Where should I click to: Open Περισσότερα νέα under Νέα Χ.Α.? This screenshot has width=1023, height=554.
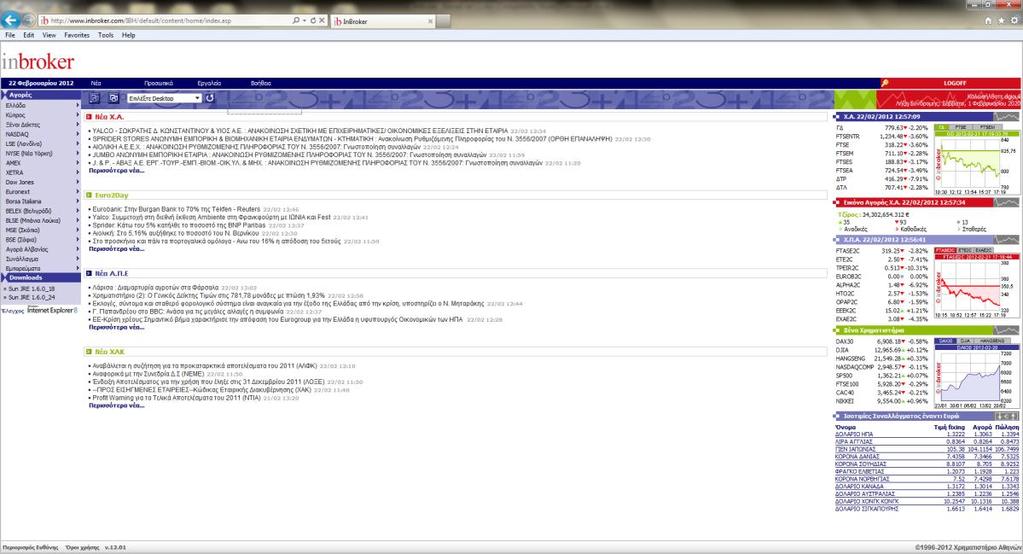pos(116,171)
